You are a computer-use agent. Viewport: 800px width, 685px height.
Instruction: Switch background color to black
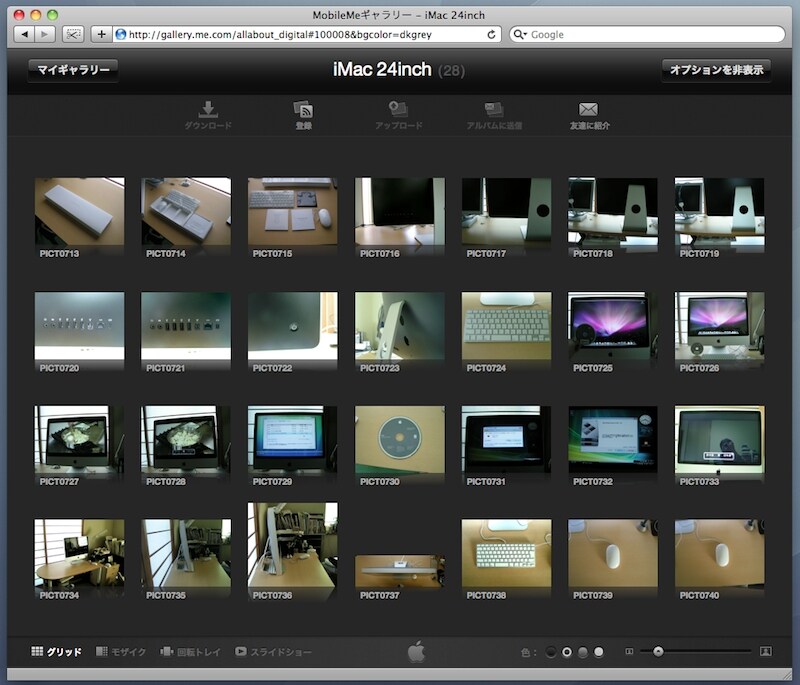coord(551,651)
